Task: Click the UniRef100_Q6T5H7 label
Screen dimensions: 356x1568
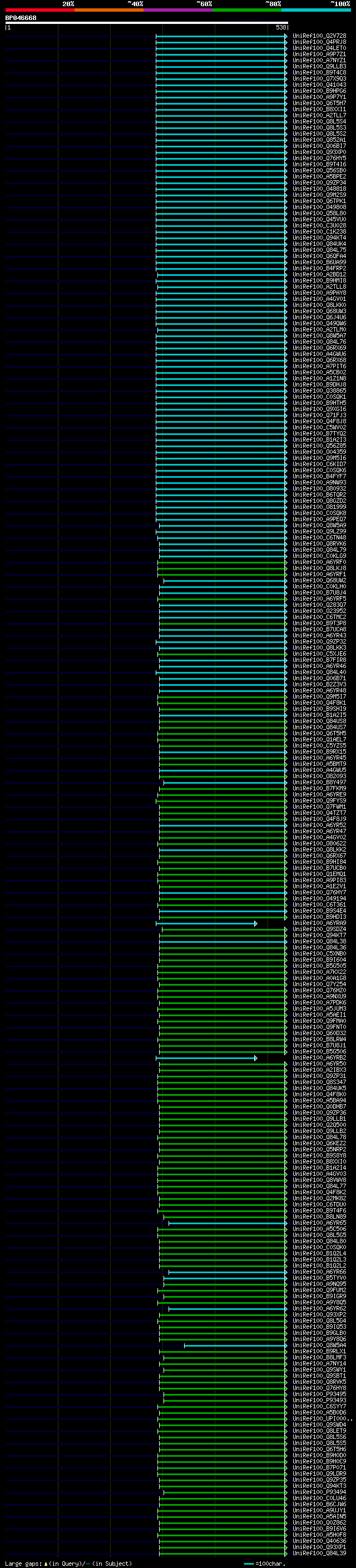Action: pyautogui.click(x=319, y=103)
